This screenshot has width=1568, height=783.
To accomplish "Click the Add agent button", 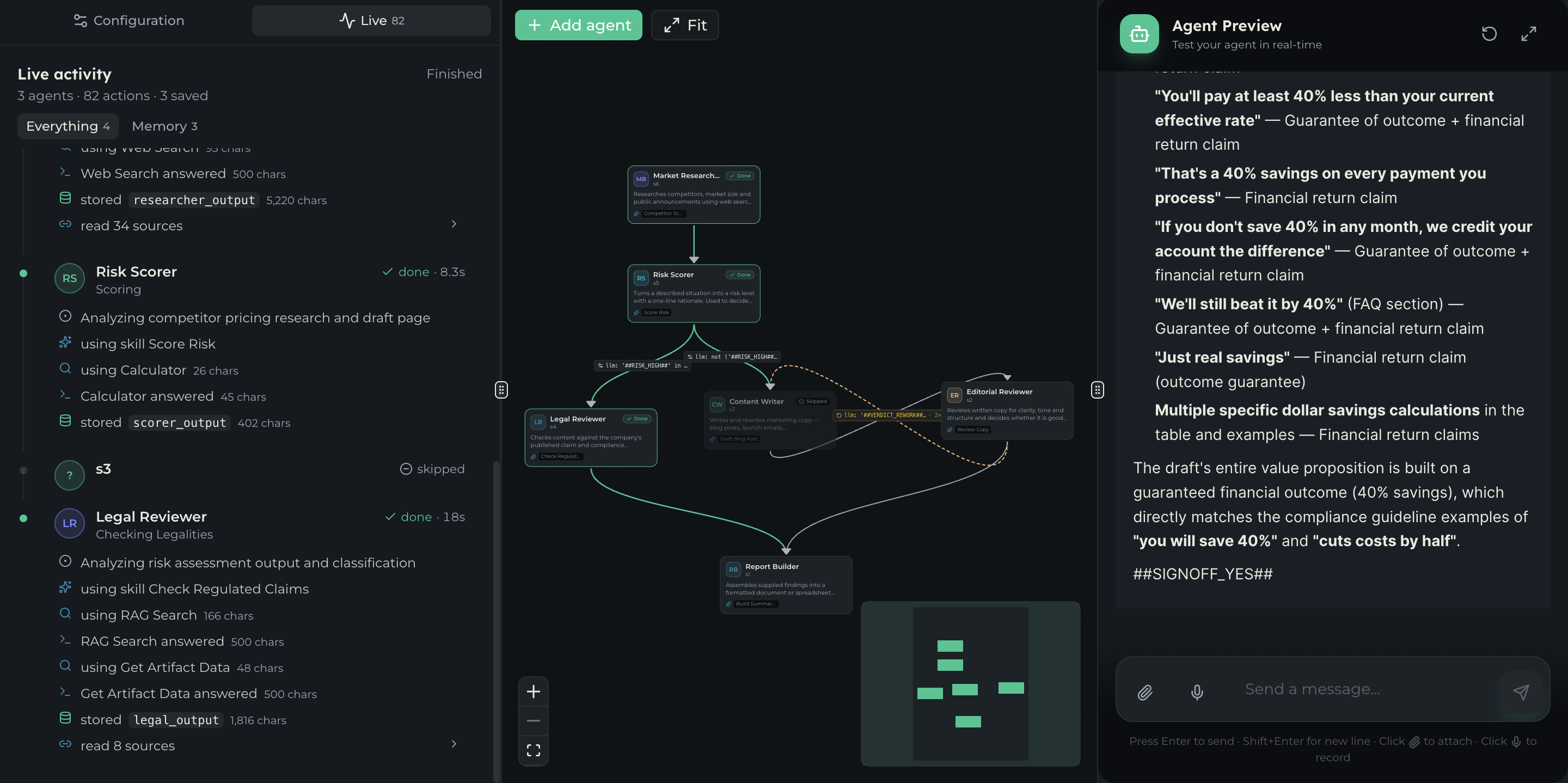I will click(578, 25).
